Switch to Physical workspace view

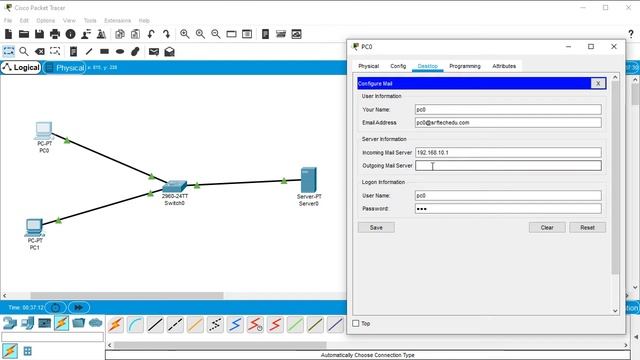pos(65,68)
